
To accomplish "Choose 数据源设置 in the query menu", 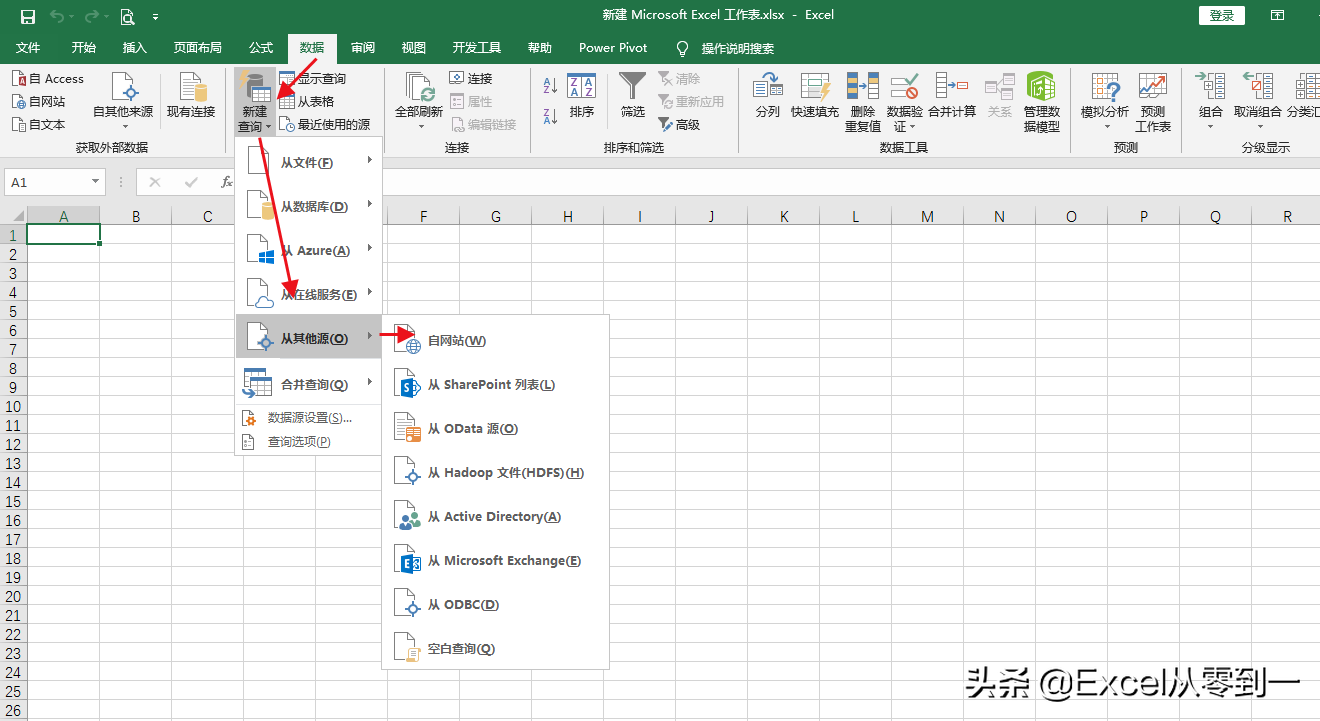I will coord(309,418).
